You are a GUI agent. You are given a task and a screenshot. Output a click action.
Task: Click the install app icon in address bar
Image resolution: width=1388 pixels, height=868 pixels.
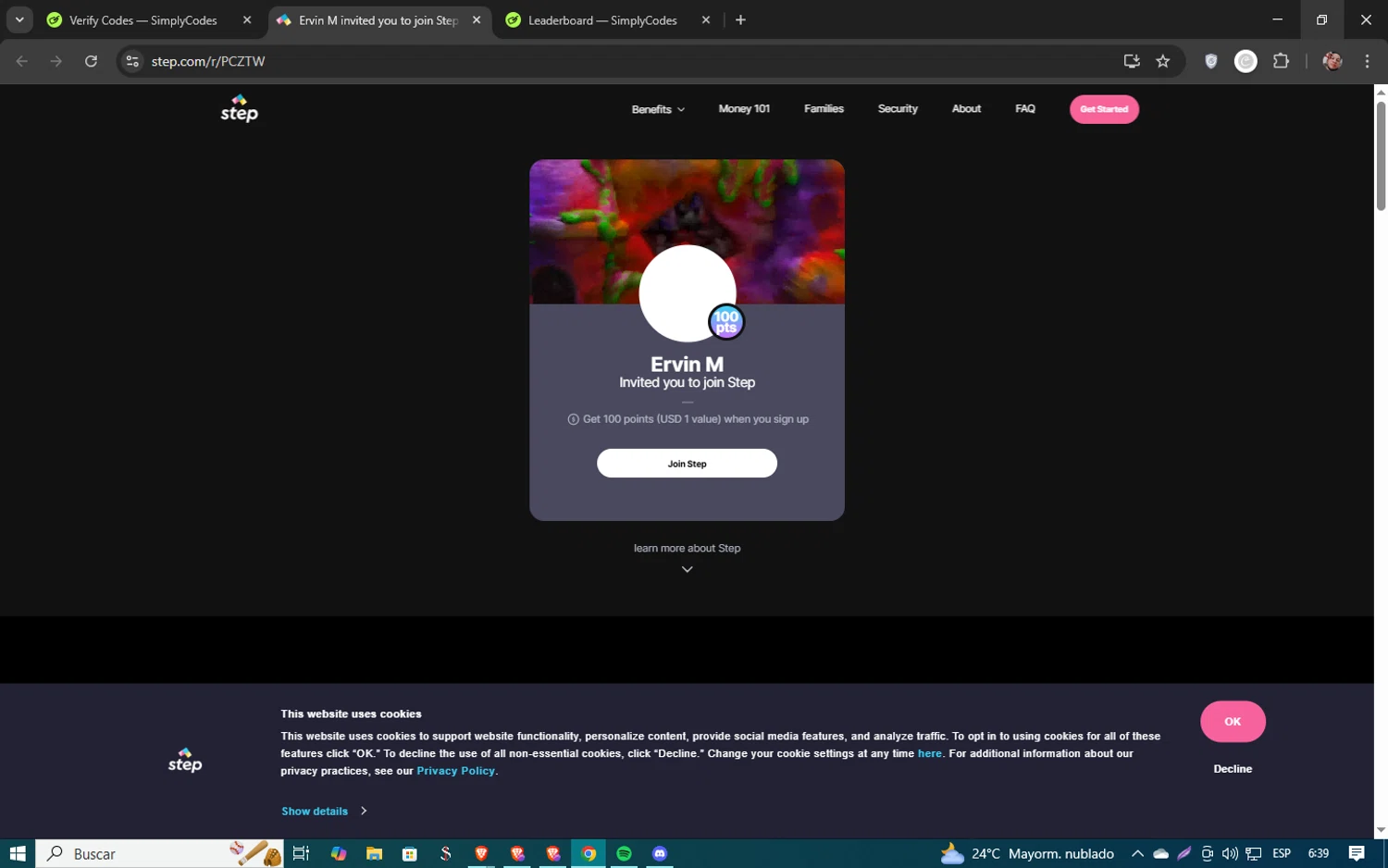[x=1132, y=61]
